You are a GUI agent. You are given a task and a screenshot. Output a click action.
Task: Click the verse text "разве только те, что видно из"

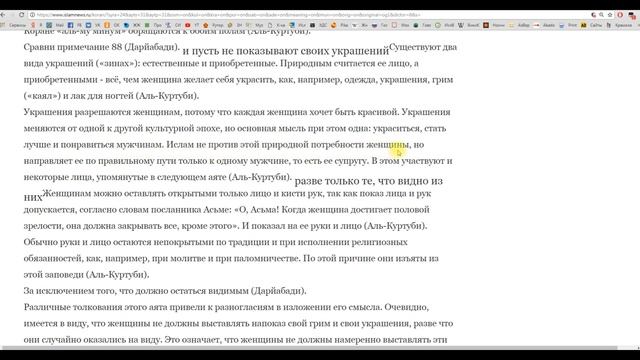point(369,181)
